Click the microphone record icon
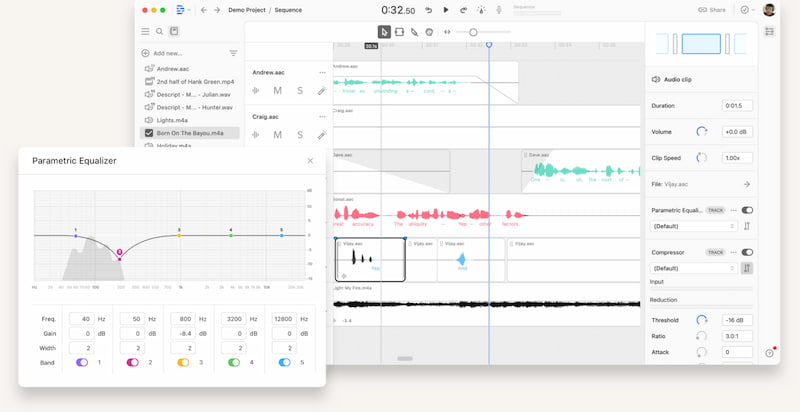This screenshot has height=412, width=800. coord(499,10)
